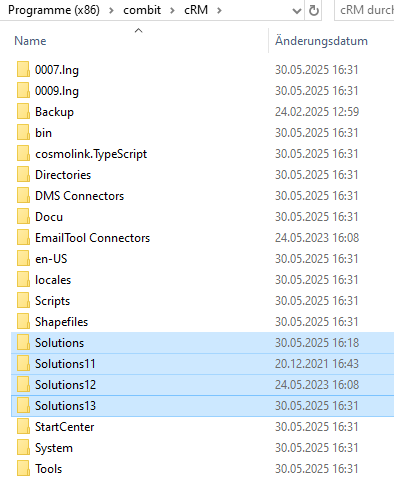Expand the chevron after cRM breadcrumb
The height and width of the screenshot is (478, 394).
[x=219, y=10]
